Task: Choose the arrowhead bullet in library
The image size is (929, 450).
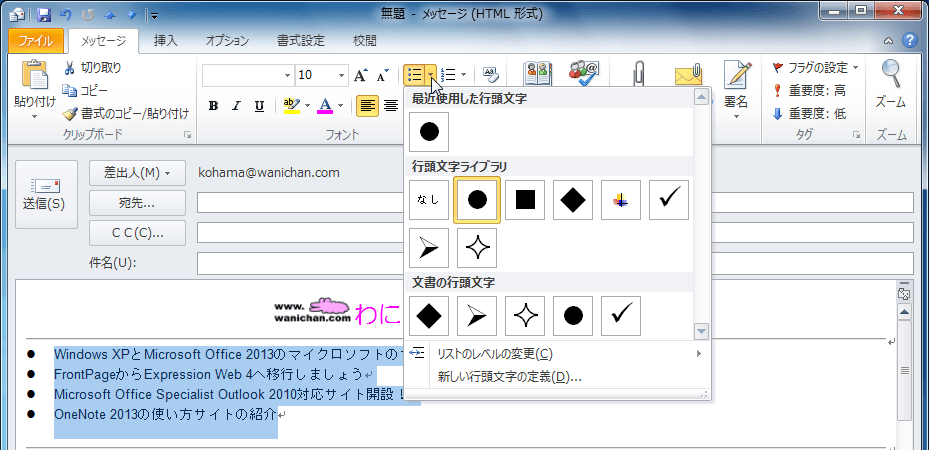Action: (429, 248)
